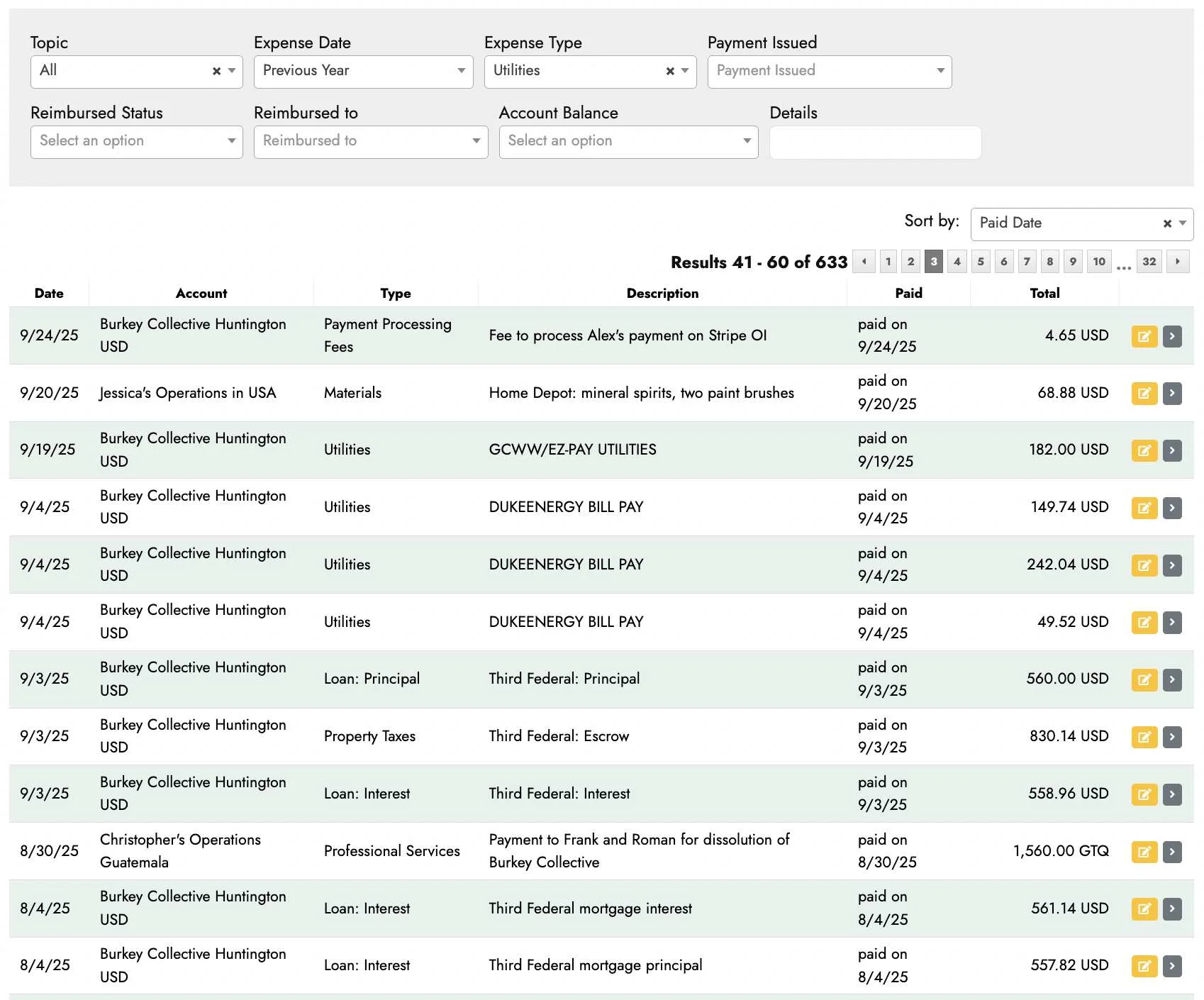Clear the Utilities expense type filter

click(x=669, y=72)
